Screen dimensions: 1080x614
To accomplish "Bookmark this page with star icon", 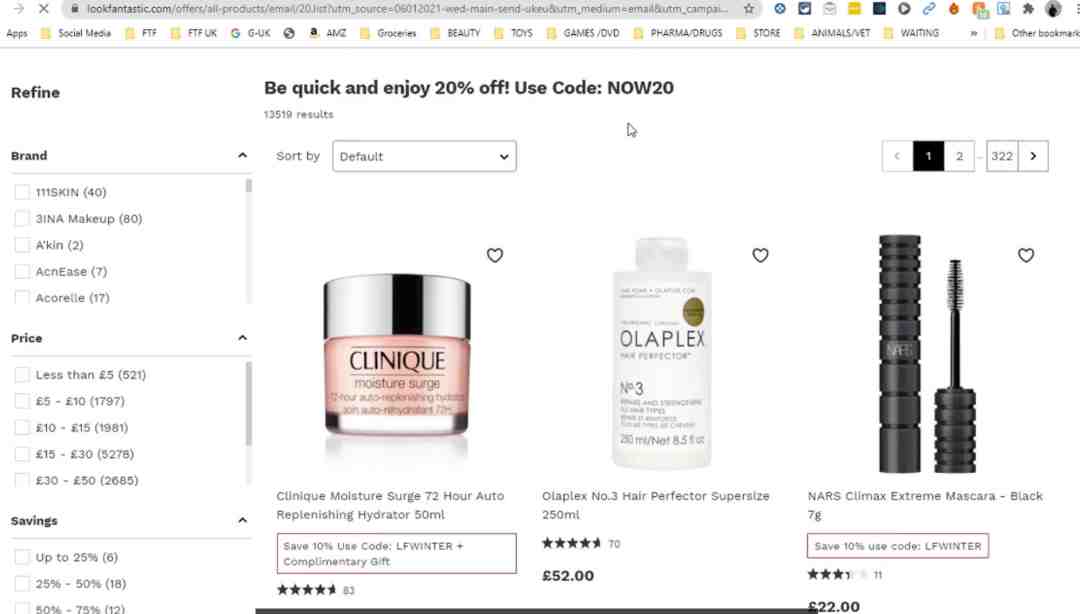I will pyautogui.click(x=749, y=8).
